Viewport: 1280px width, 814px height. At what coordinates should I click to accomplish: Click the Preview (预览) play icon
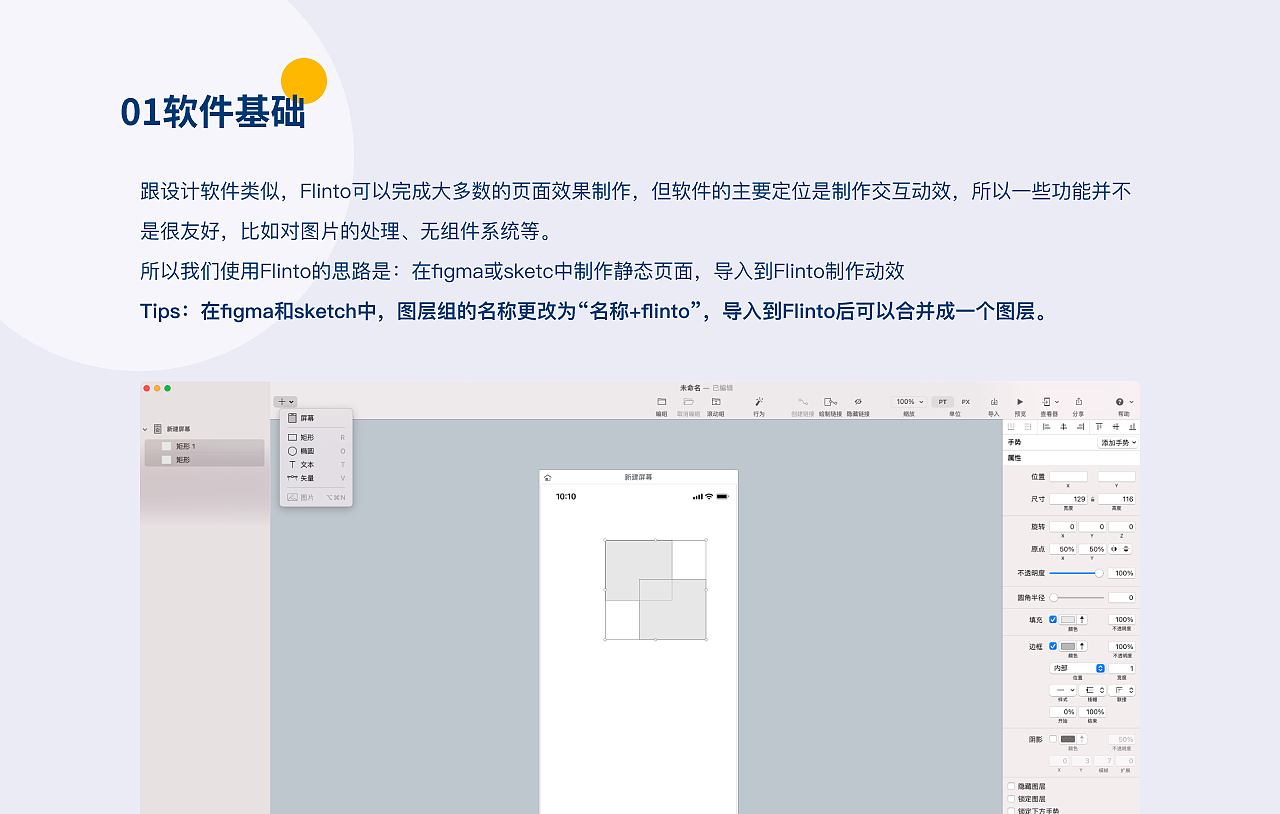tap(1018, 400)
